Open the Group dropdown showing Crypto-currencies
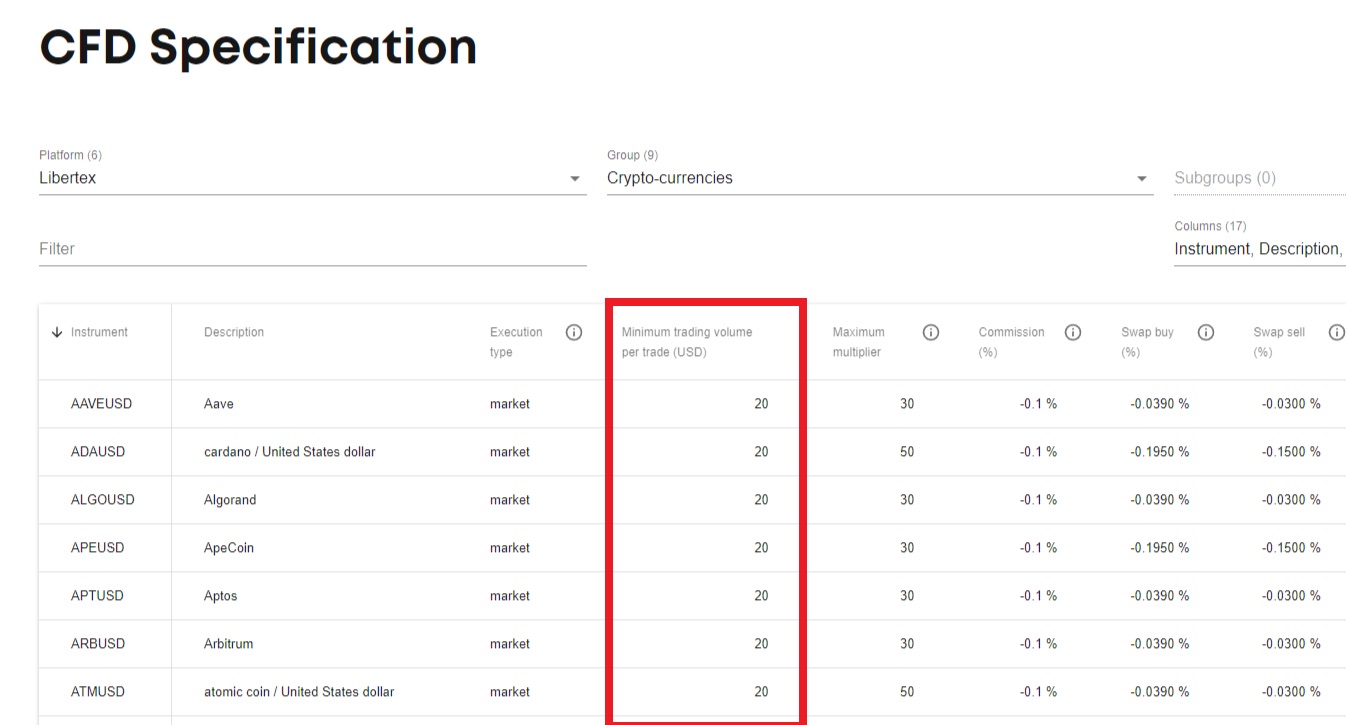 [880, 178]
